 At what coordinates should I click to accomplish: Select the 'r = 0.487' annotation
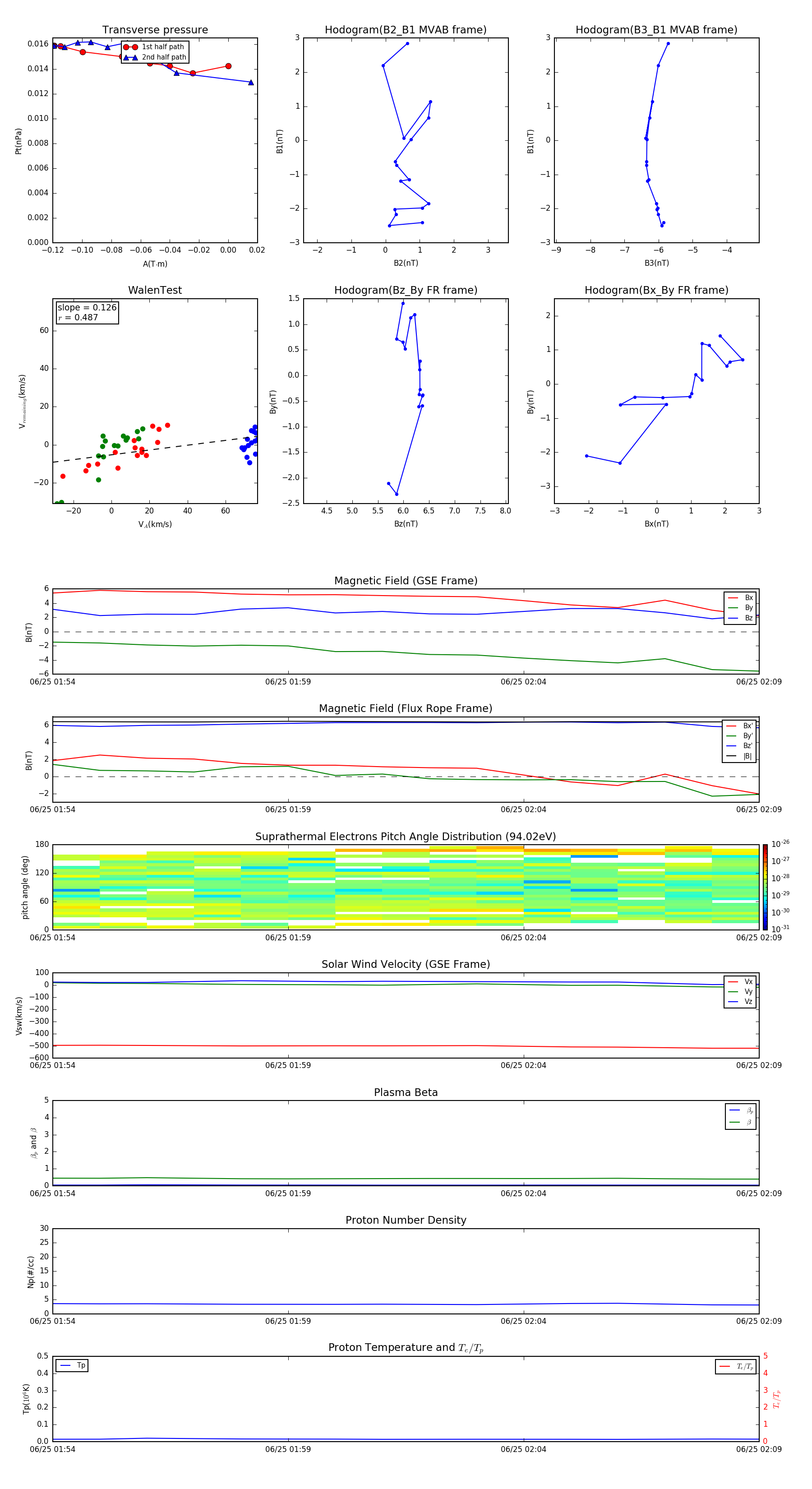(78, 318)
